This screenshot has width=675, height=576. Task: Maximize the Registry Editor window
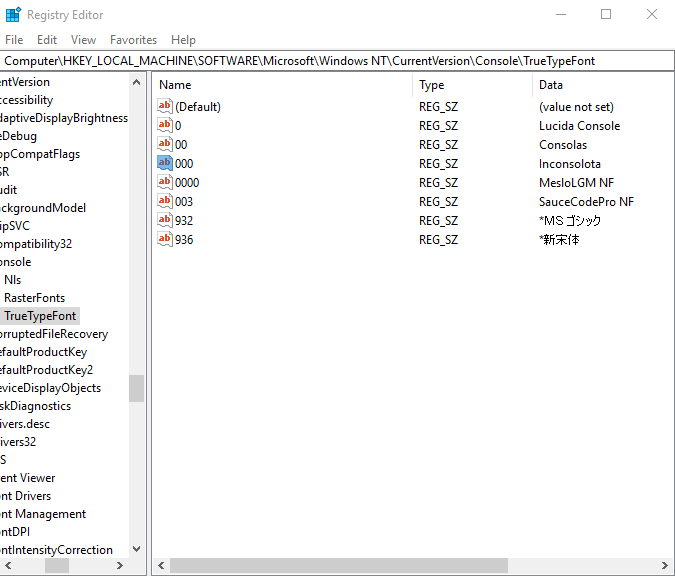[606, 14]
